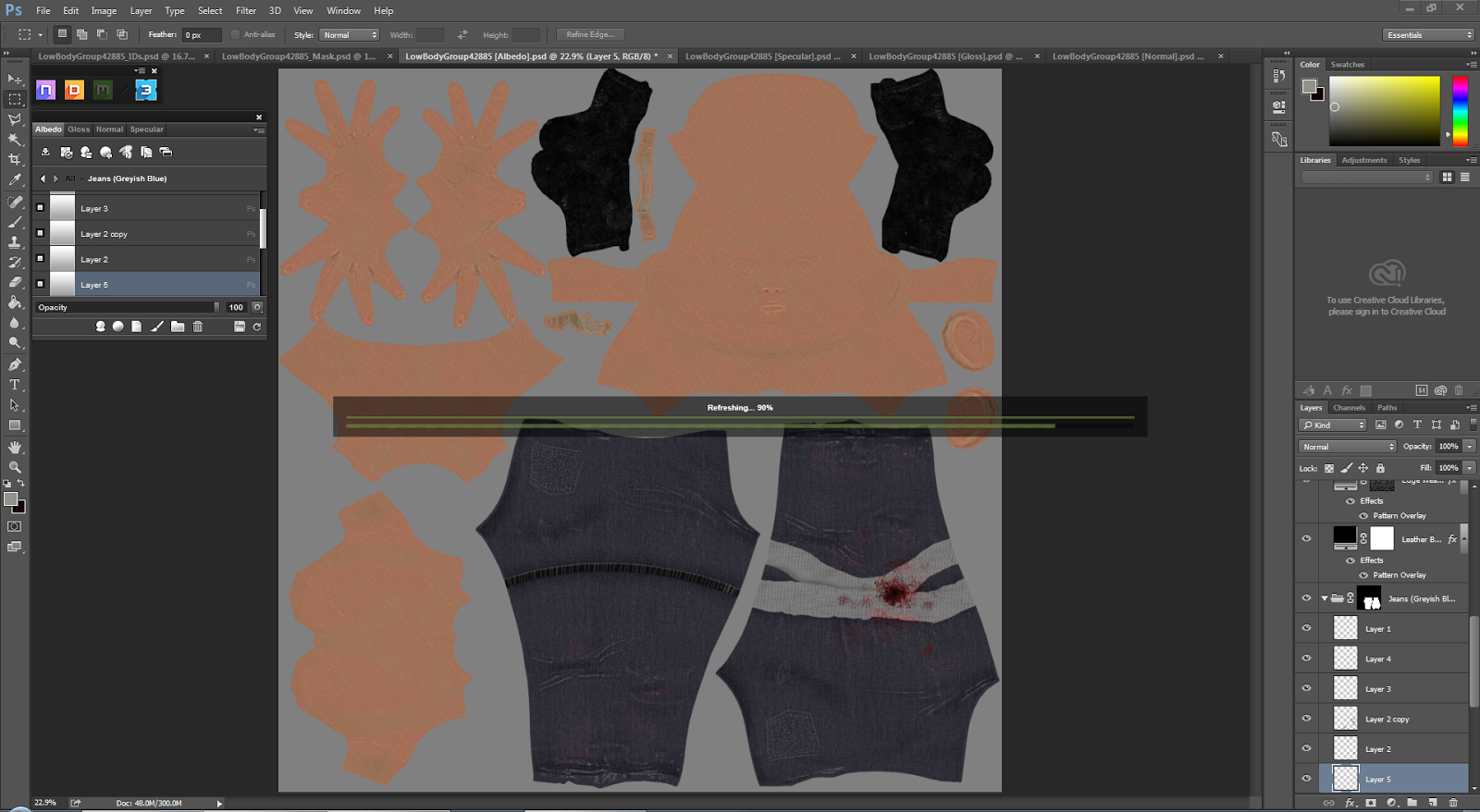1480x812 pixels.
Task: Collapse the Jeans (Greyish Blue) group triangle
Action: pos(1325,598)
